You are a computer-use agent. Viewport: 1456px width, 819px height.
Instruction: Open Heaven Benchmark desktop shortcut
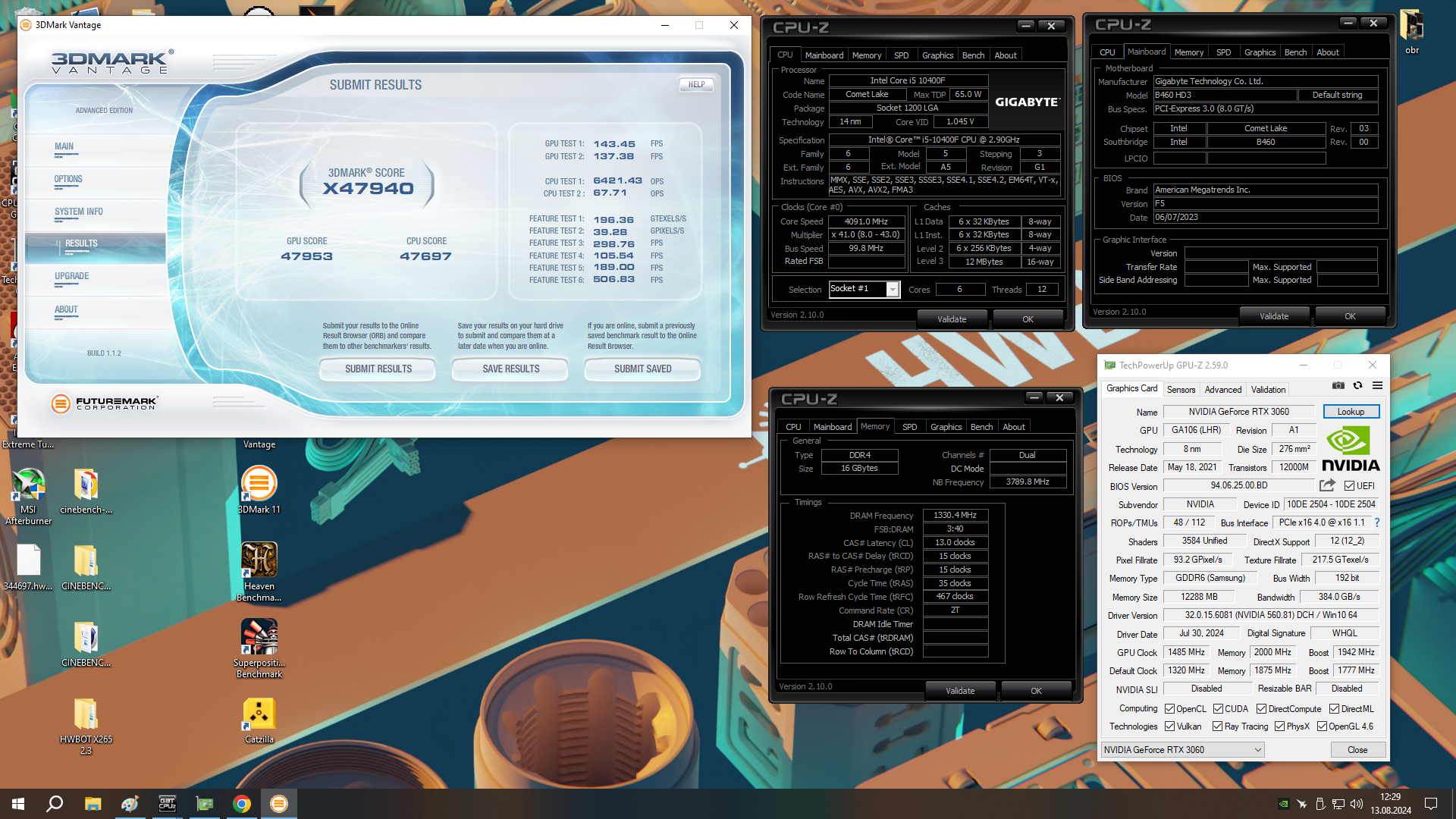259,573
